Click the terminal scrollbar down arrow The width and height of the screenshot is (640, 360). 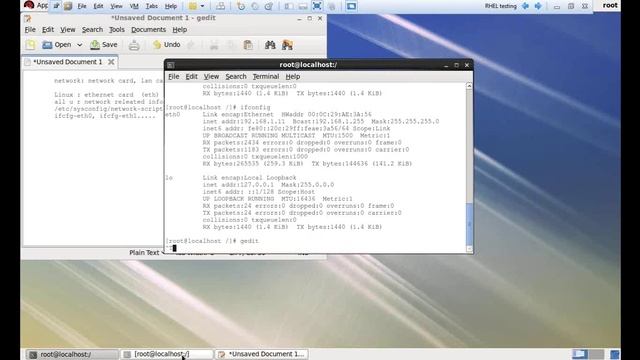(469, 248)
